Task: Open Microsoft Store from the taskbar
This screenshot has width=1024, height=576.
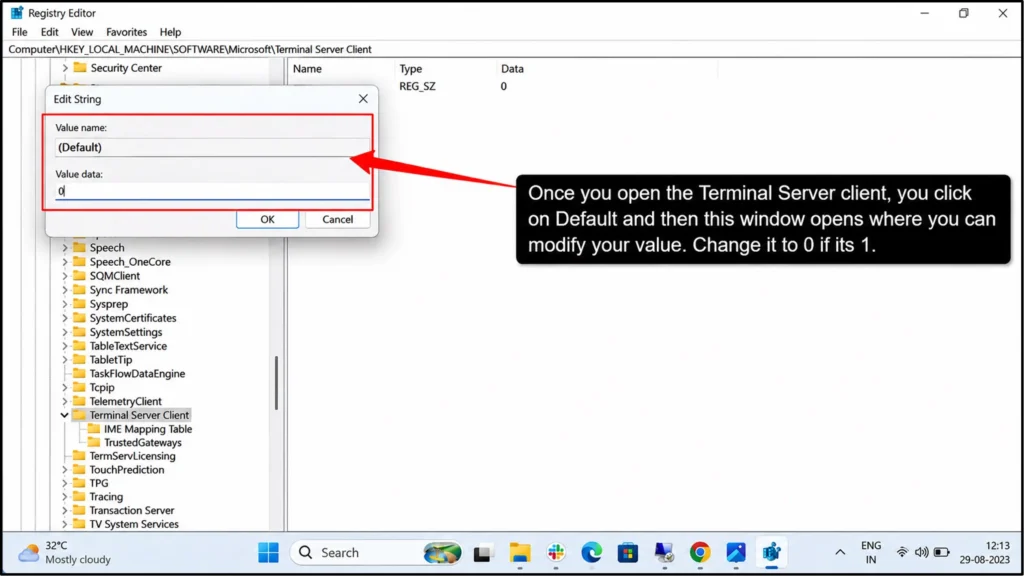Action: (628, 552)
